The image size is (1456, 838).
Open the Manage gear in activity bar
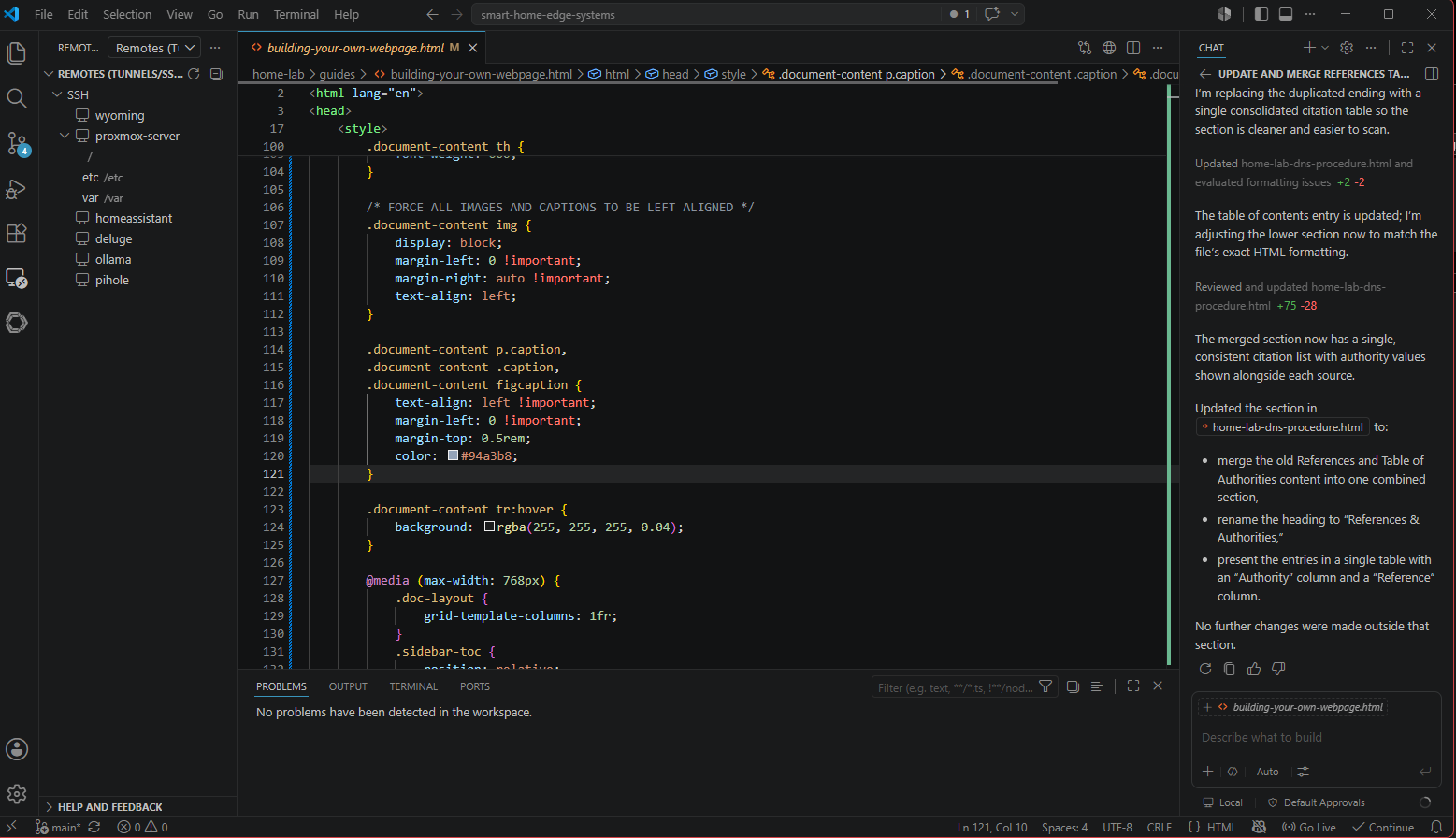[16, 794]
